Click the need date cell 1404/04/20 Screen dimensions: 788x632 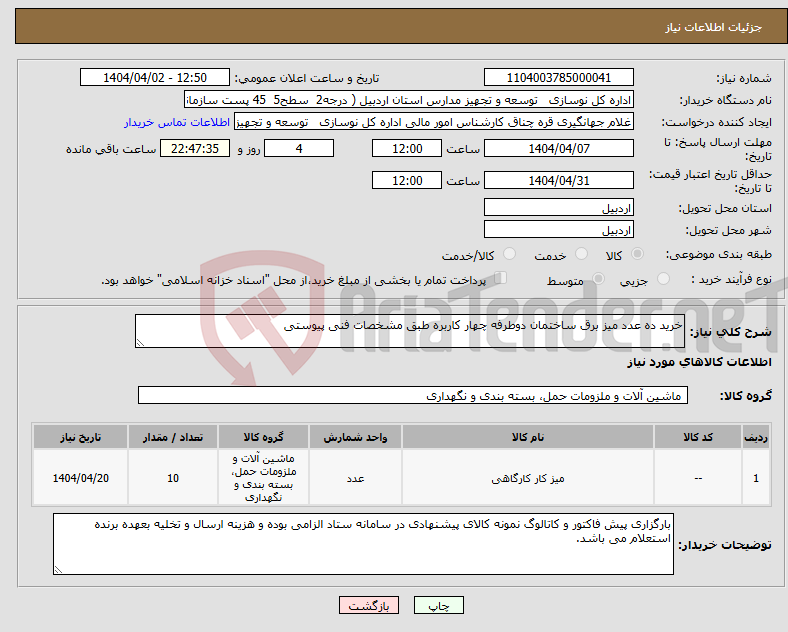click(x=80, y=478)
